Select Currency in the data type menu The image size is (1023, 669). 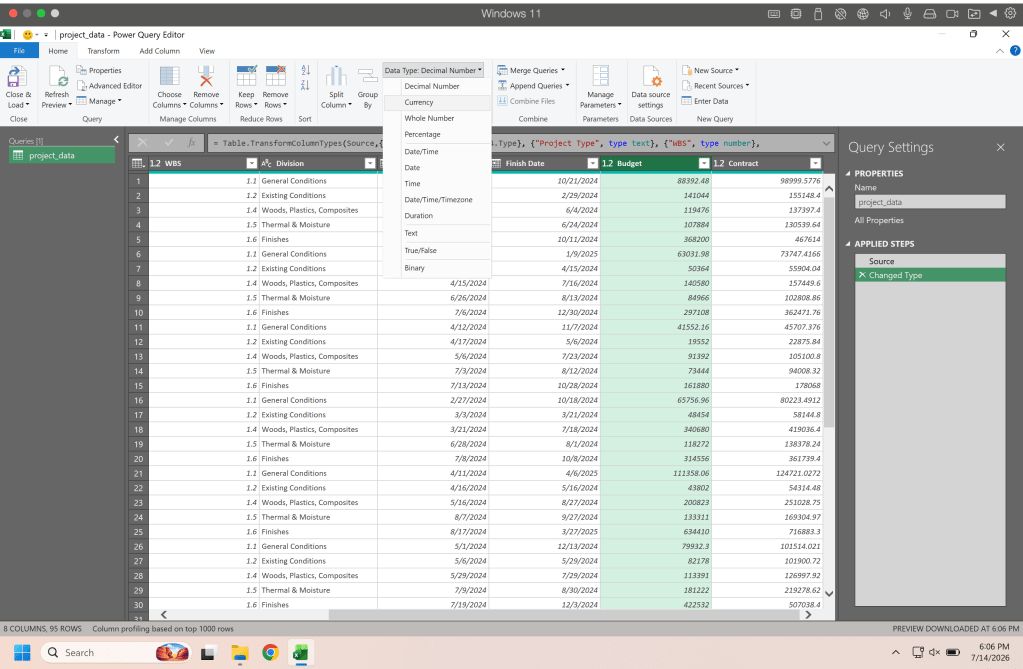(437, 102)
